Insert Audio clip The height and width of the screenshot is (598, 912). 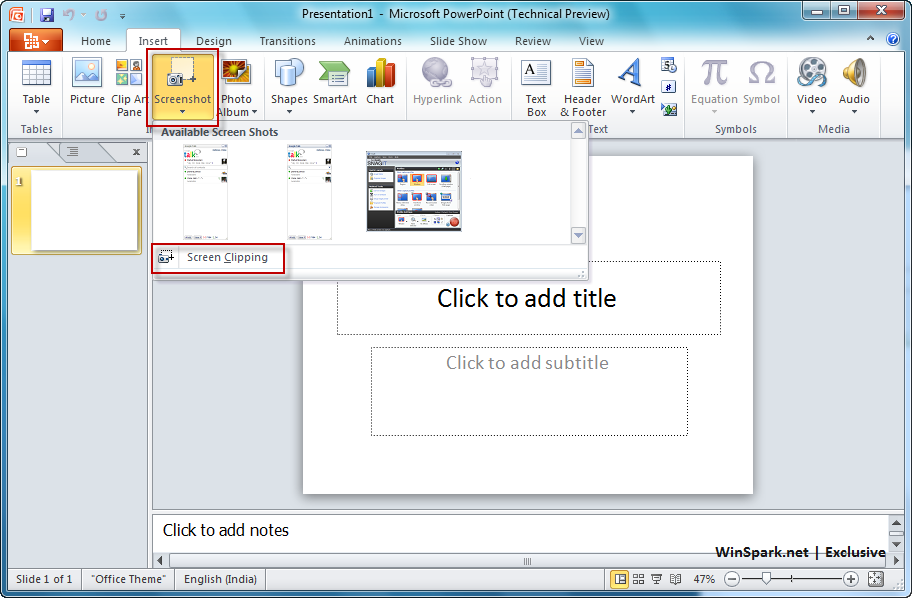pyautogui.click(x=854, y=87)
